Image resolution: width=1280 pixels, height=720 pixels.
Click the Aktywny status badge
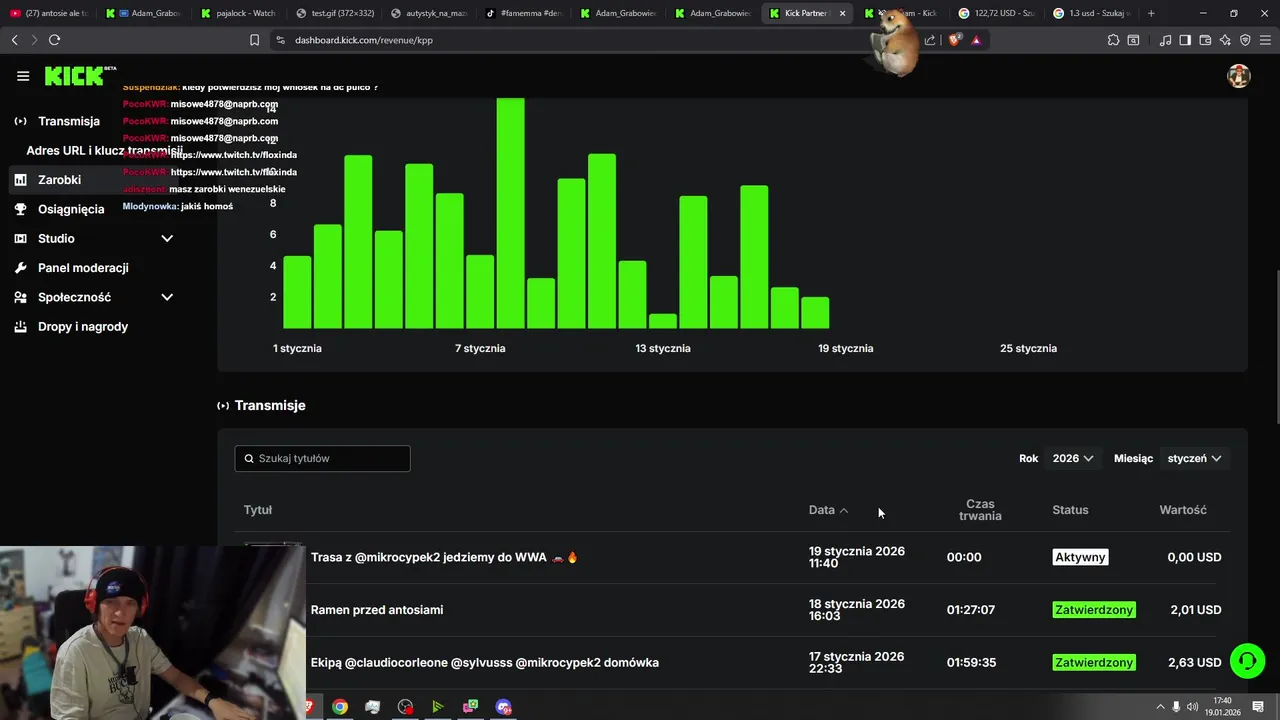click(x=1080, y=557)
